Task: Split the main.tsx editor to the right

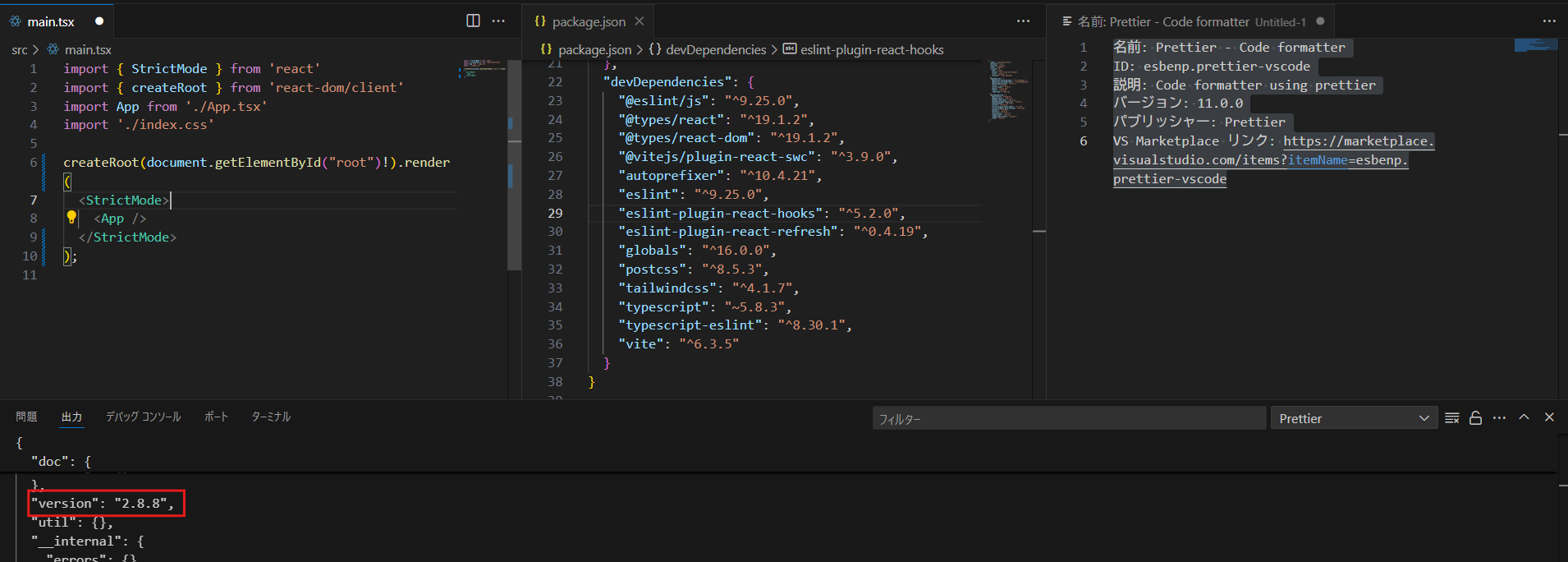Action: click(x=473, y=21)
